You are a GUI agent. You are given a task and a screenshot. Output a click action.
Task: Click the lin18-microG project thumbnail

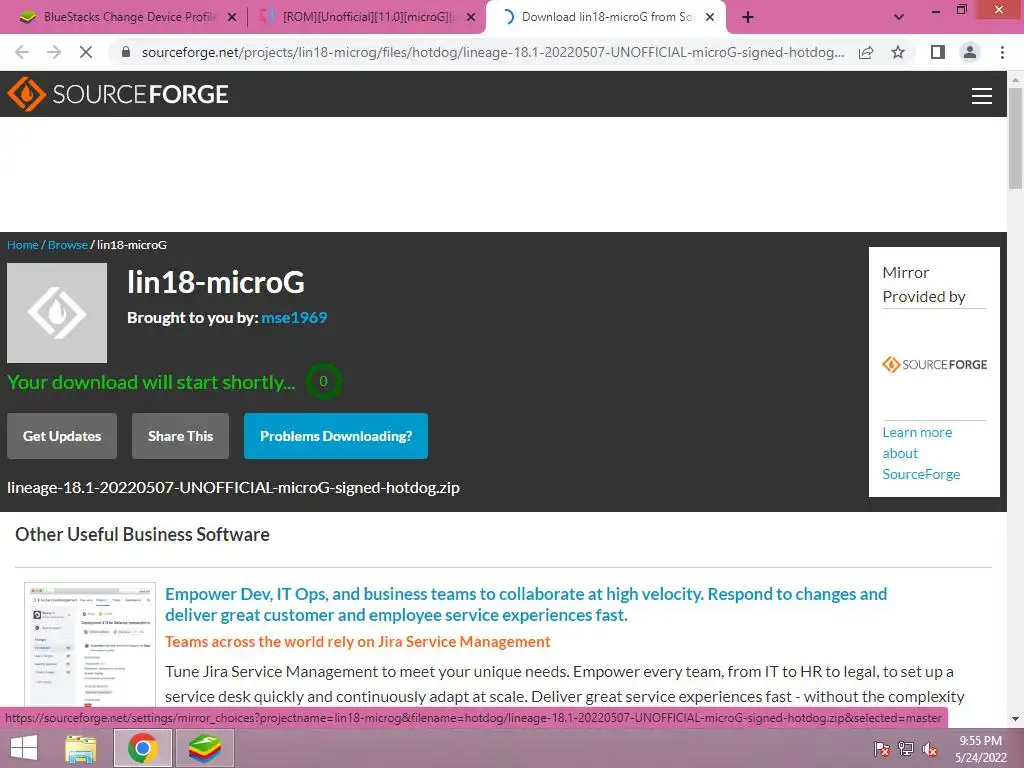(57, 313)
